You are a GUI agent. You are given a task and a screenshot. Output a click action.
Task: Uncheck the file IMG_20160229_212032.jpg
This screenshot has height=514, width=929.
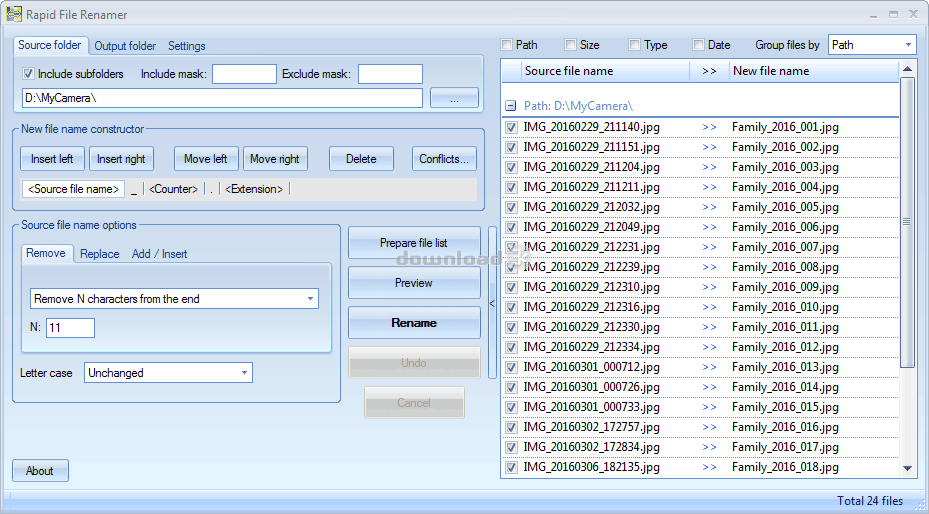(511, 207)
